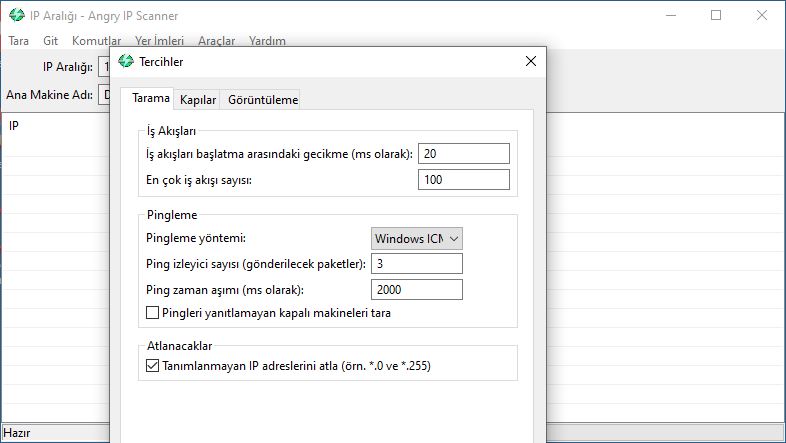786x443 pixels.
Task: Close the Tercihler dialog
Action: click(531, 61)
